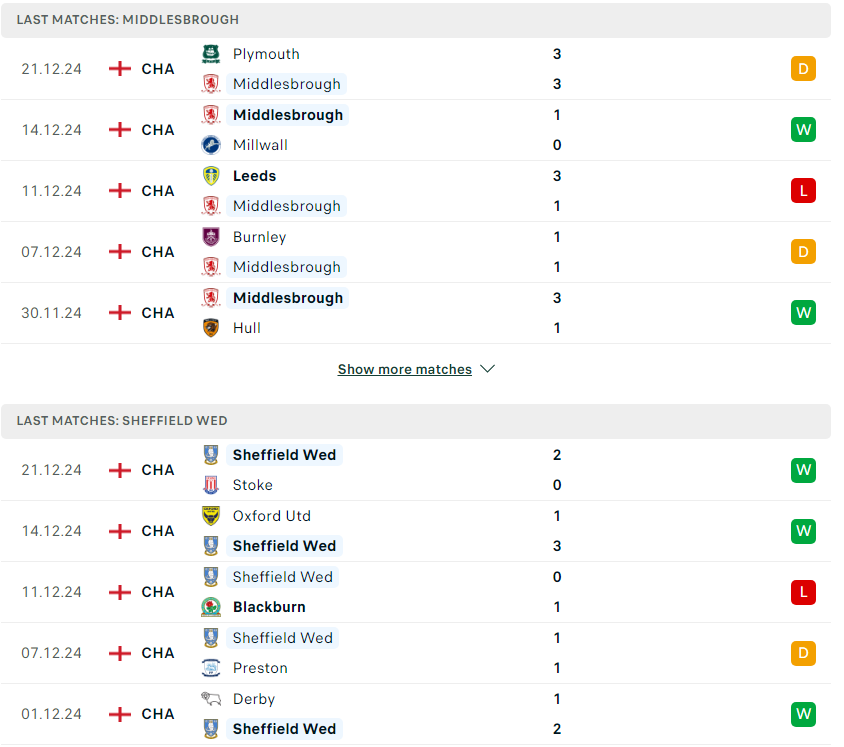Click the Stoke club crest icon
844x747 pixels.
click(x=211, y=485)
